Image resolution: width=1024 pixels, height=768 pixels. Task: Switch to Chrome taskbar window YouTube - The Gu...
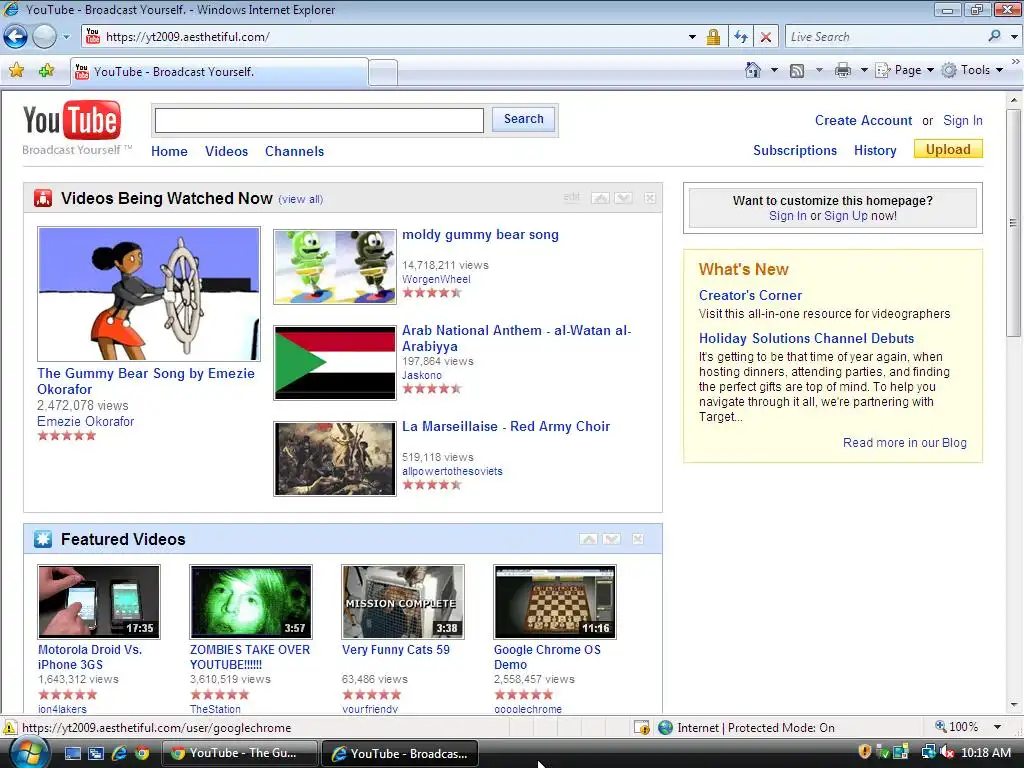(x=240, y=753)
